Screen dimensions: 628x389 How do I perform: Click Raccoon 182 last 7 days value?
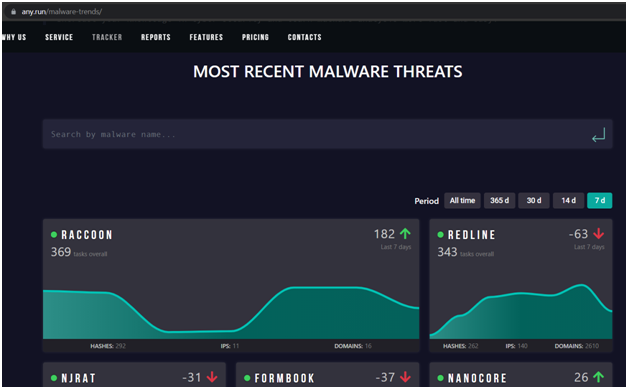[384, 234]
